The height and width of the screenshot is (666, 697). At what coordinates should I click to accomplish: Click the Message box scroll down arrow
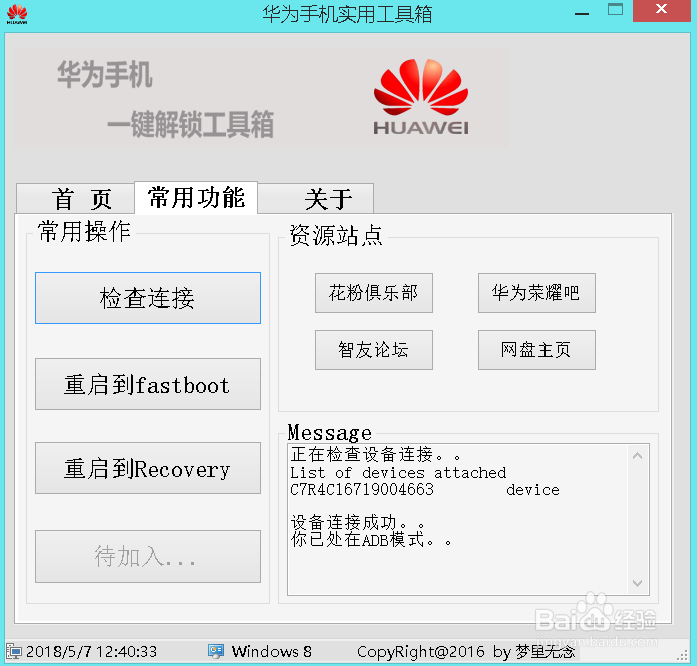pyautogui.click(x=637, y=583)
